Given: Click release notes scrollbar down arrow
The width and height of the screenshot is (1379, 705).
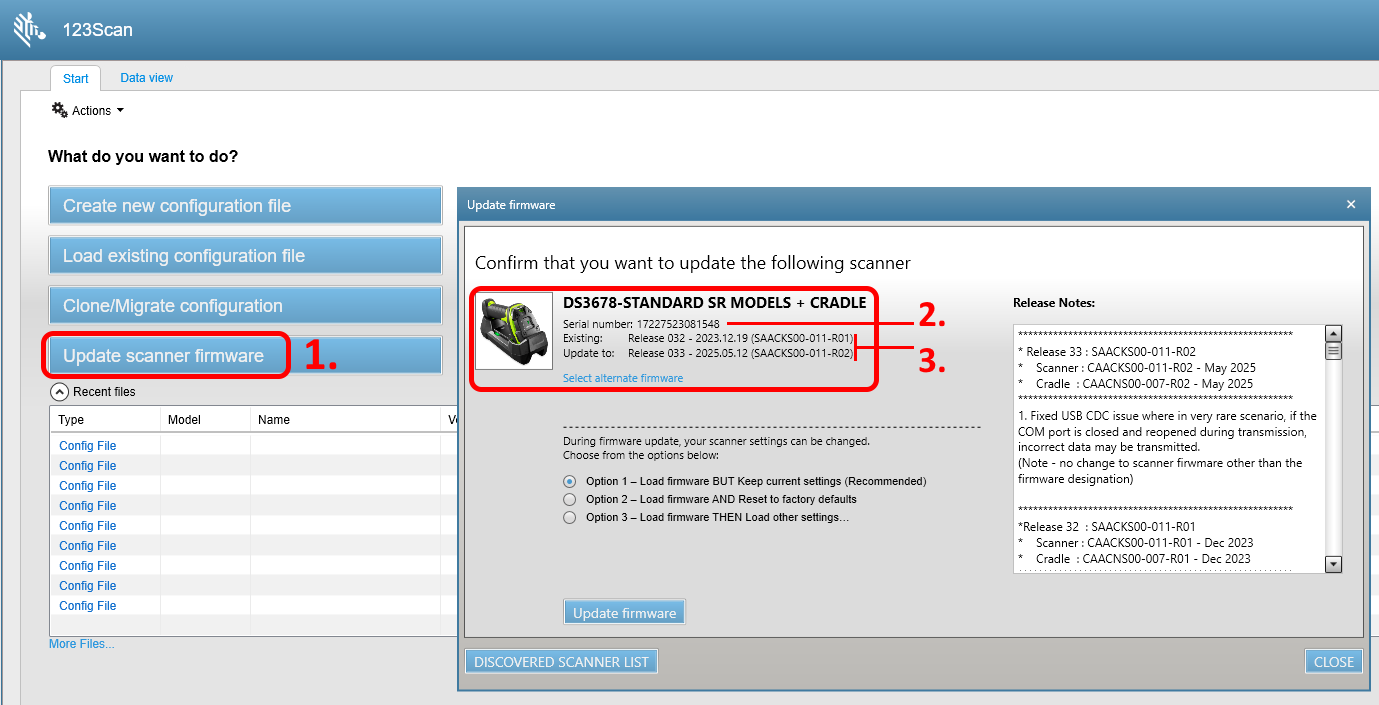Looking at the screenshot, I should pos(1333,565).
